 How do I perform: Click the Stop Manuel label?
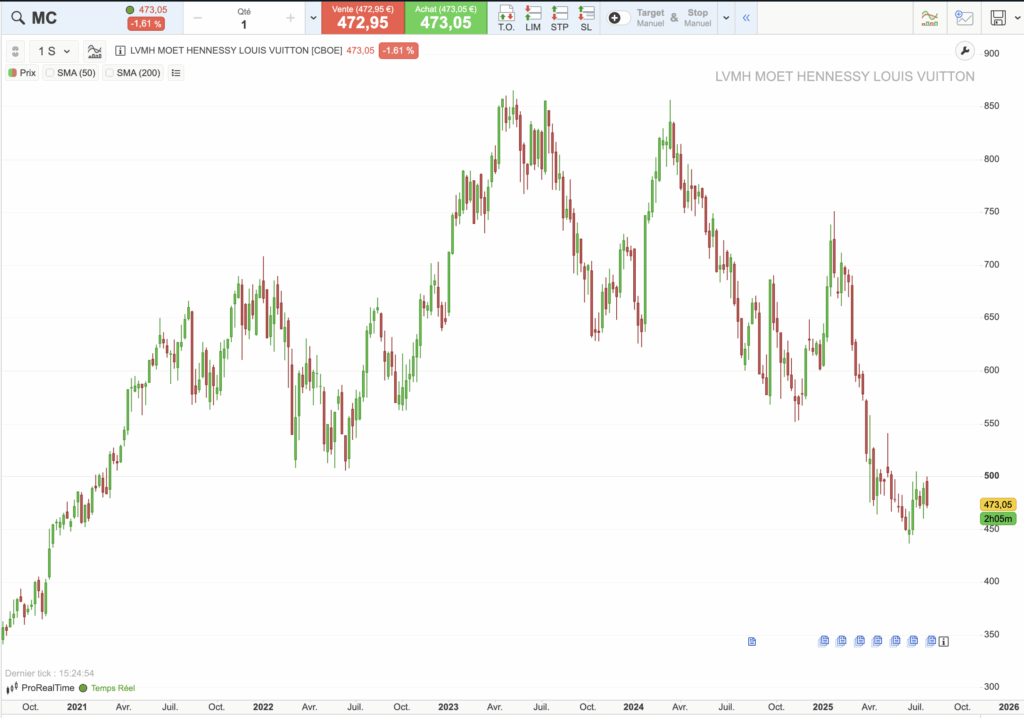point(697,18)
